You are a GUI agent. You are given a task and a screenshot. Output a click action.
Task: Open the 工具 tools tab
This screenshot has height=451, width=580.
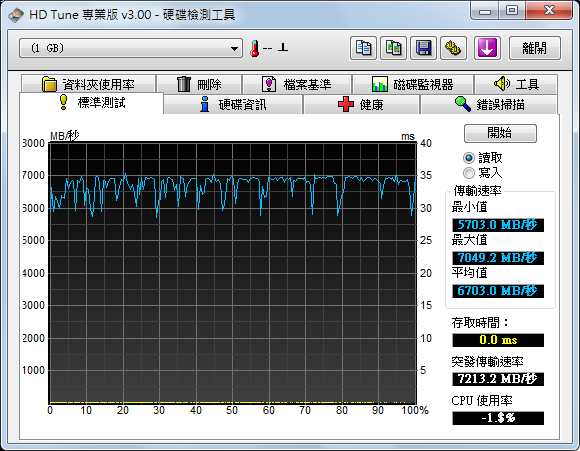(516, 84)
